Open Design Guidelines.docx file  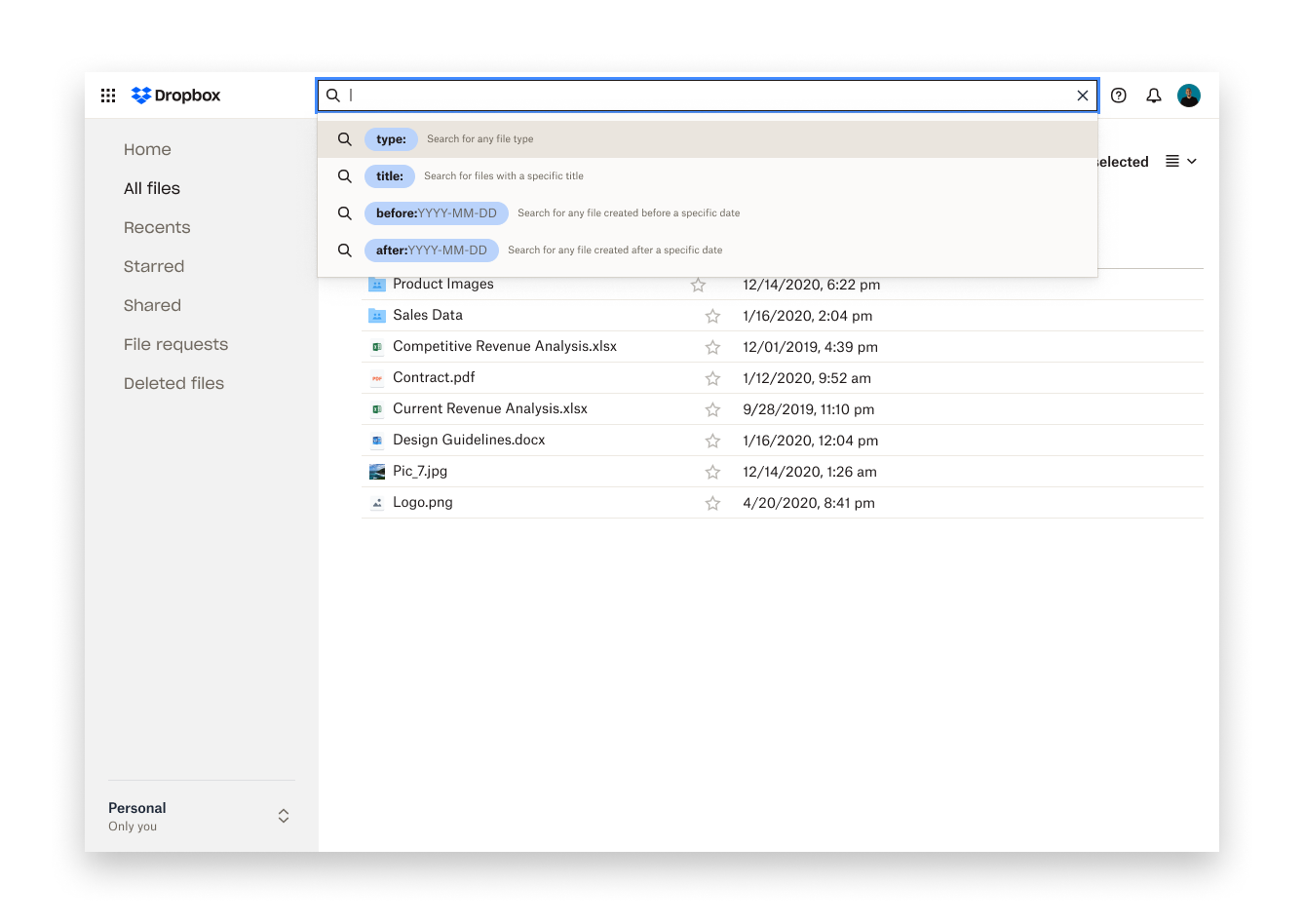[x=469, y=441]
